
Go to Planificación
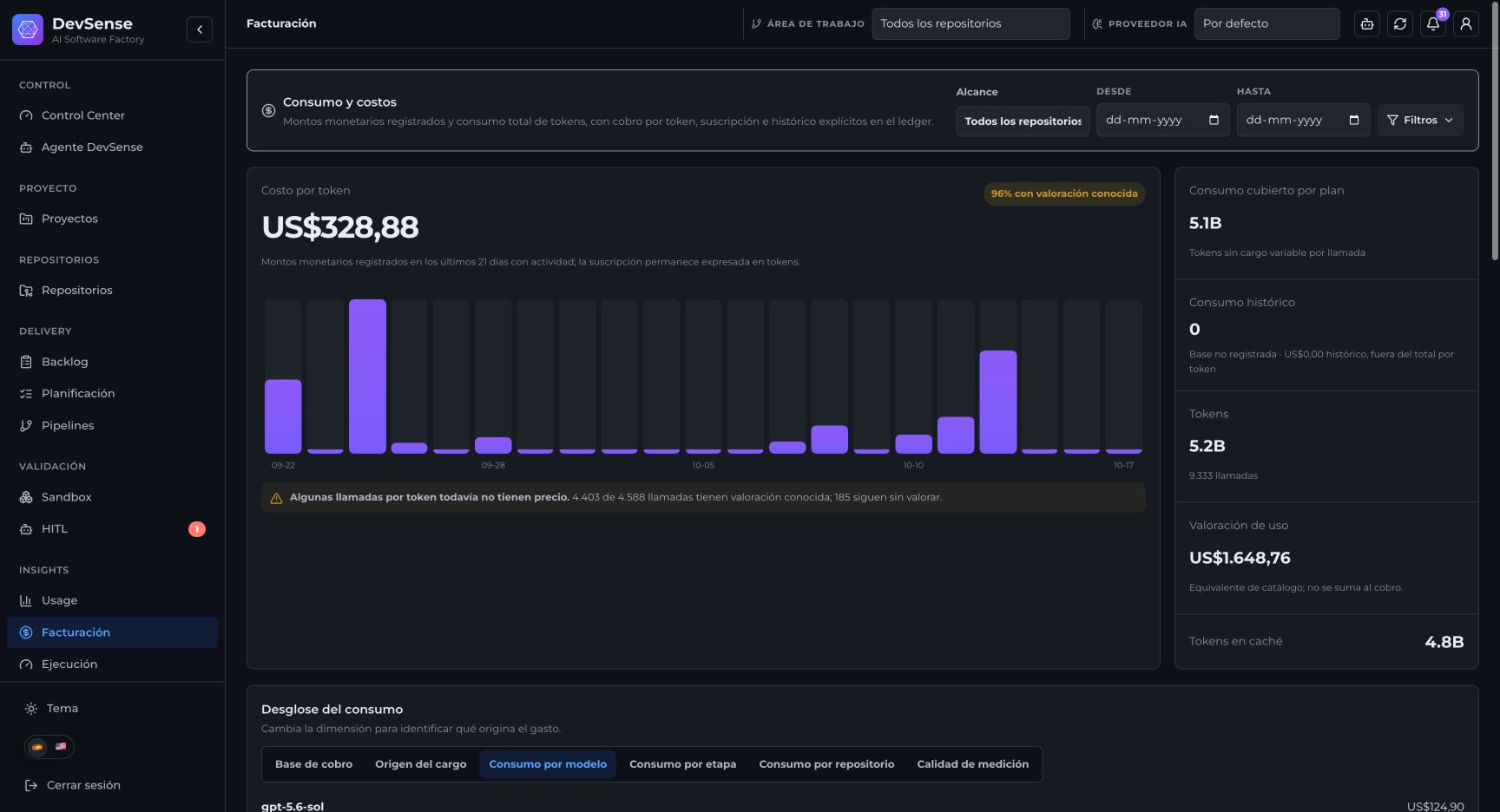(x=112, y=394)
